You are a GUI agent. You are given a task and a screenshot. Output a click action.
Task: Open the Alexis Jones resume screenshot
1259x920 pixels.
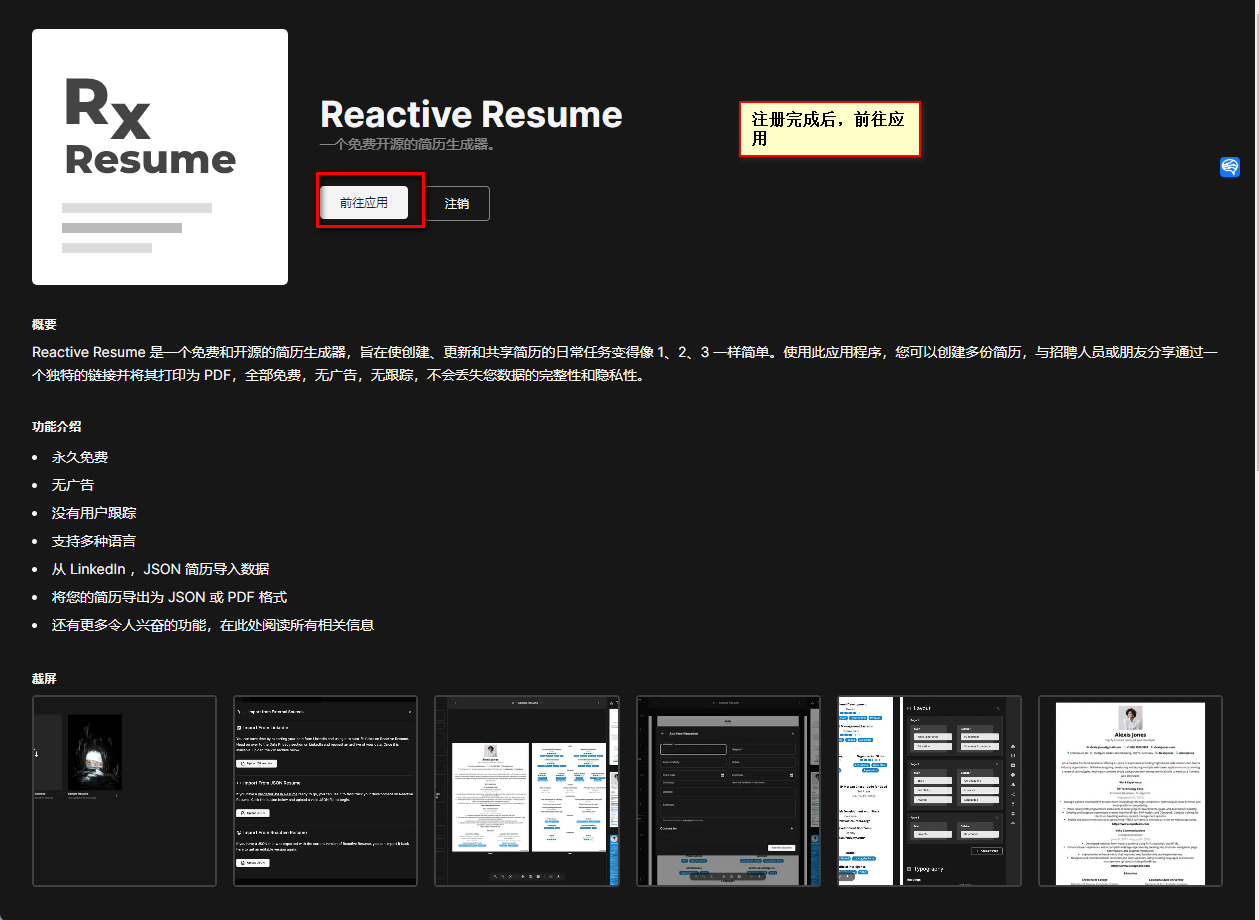(x=1130, y=790)
